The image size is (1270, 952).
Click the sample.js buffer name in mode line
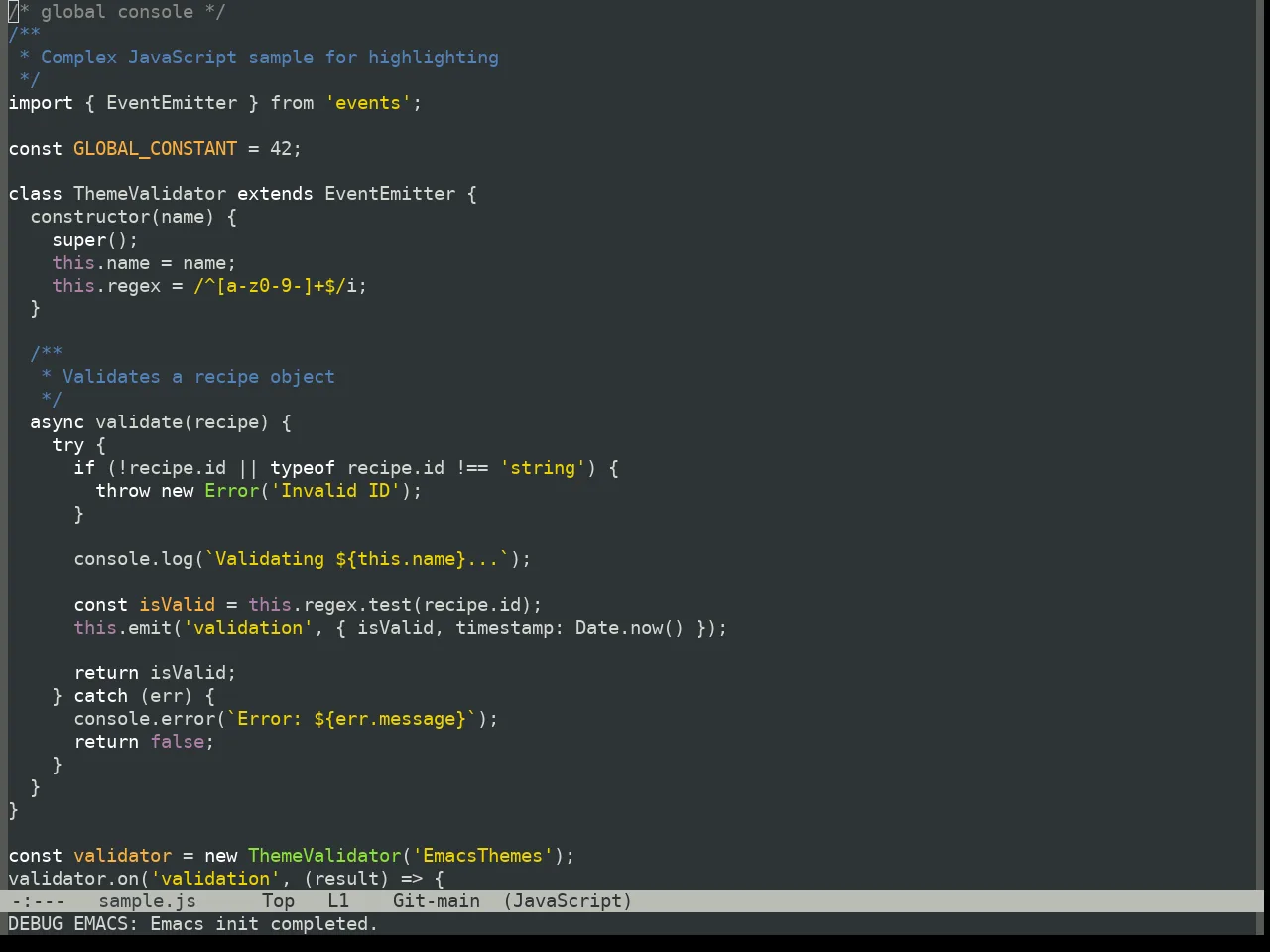click(x=147, y=901)
